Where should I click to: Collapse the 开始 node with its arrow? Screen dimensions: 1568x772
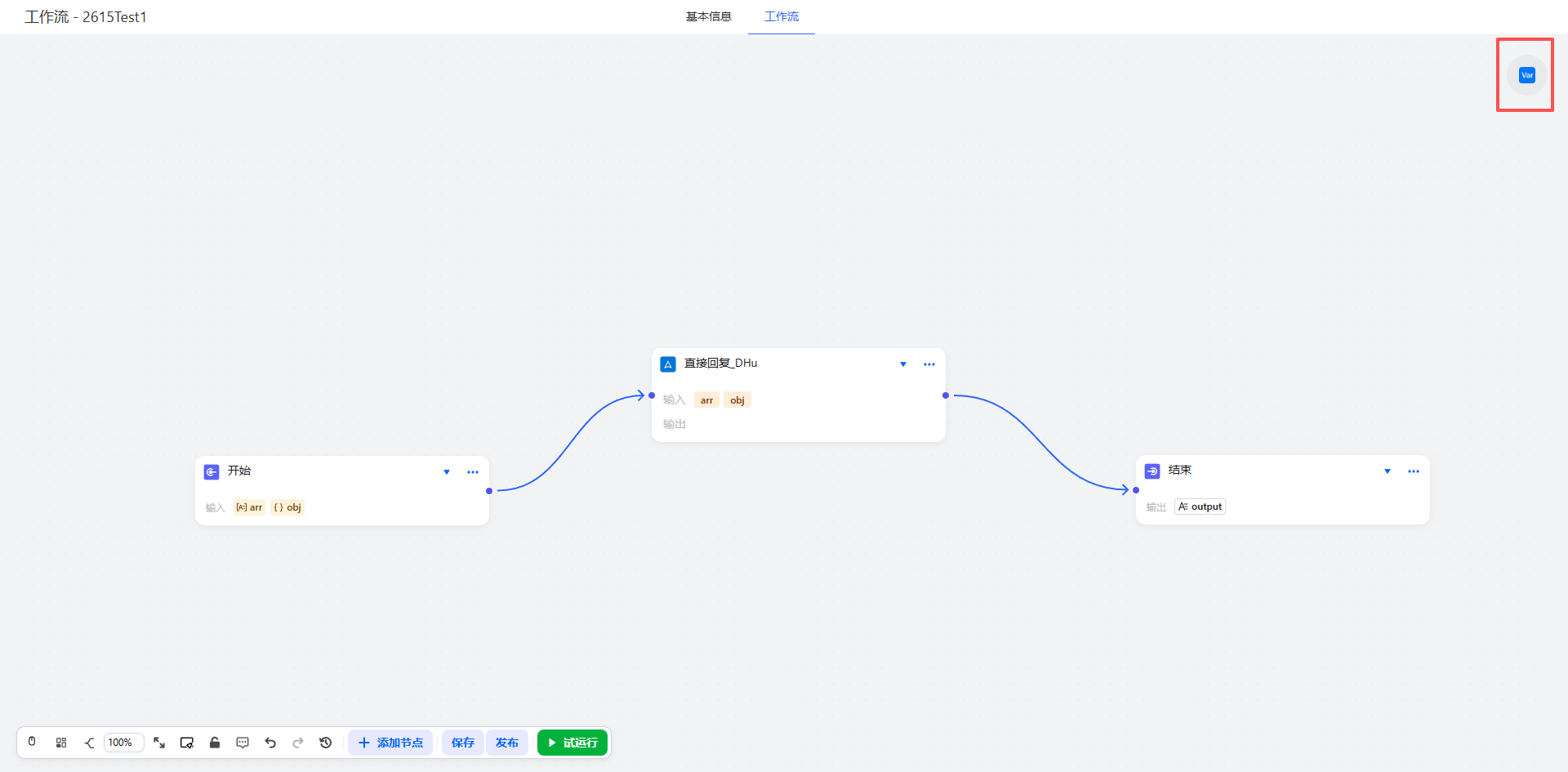(x=447, y=472)
